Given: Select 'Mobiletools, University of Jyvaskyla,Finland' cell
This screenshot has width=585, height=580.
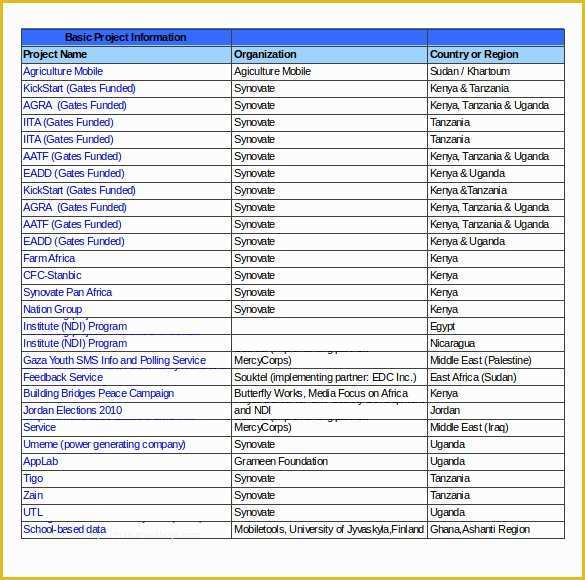Looking at the screenshot, I should pos(329,529).
